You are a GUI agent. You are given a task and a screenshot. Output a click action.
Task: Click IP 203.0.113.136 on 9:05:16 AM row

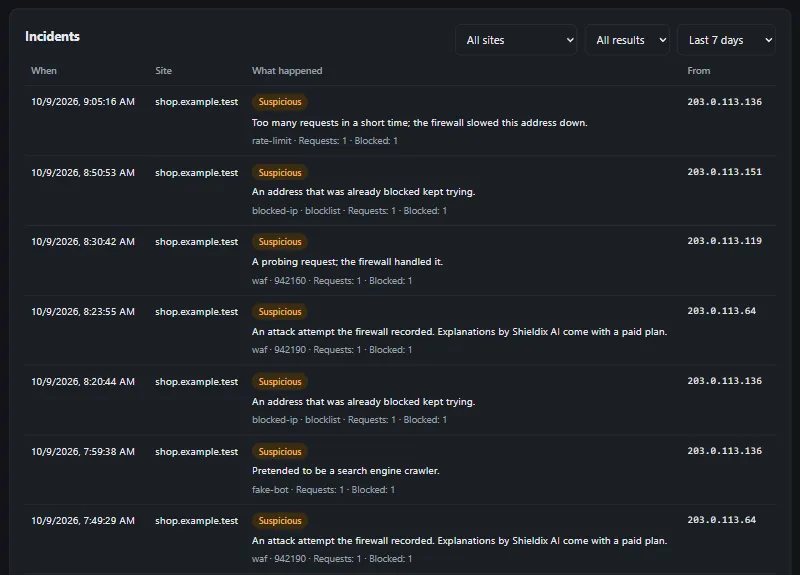point(724,102)
